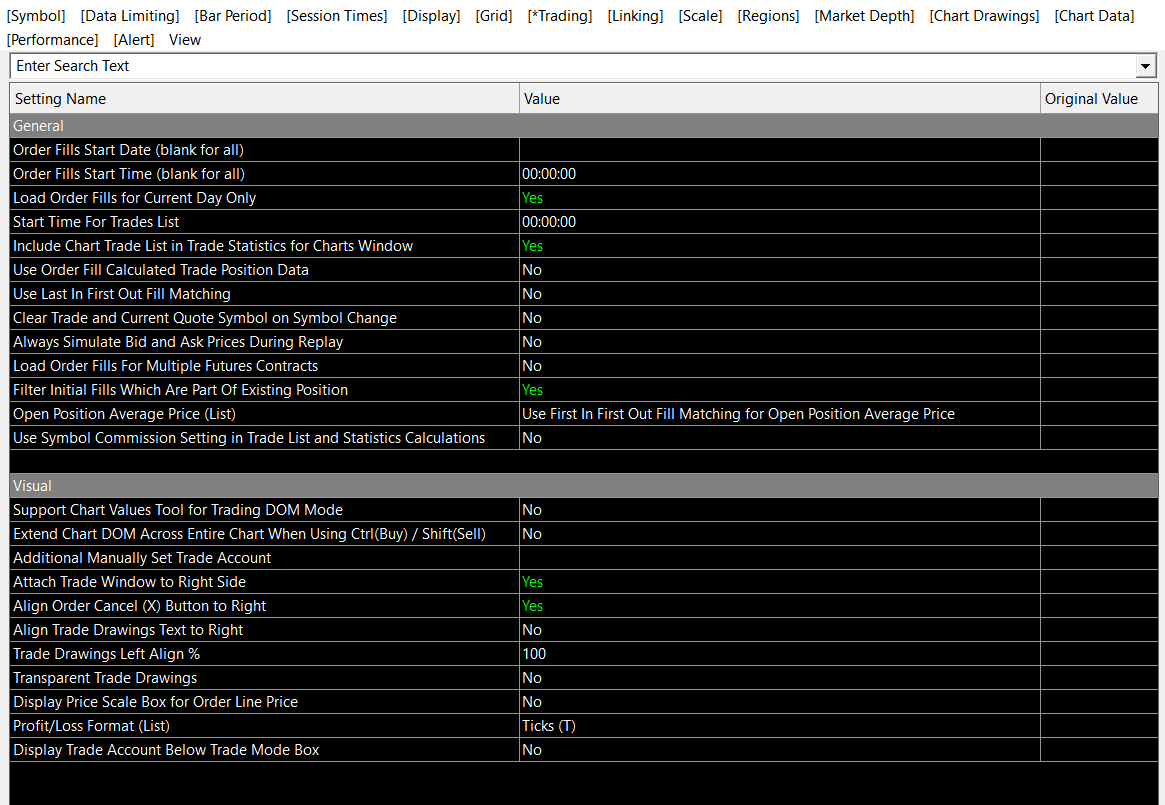The height and width of the screenshot is (805, 1165).
Task: Open the [Symbol] settings section
Action: coord(36,16)
